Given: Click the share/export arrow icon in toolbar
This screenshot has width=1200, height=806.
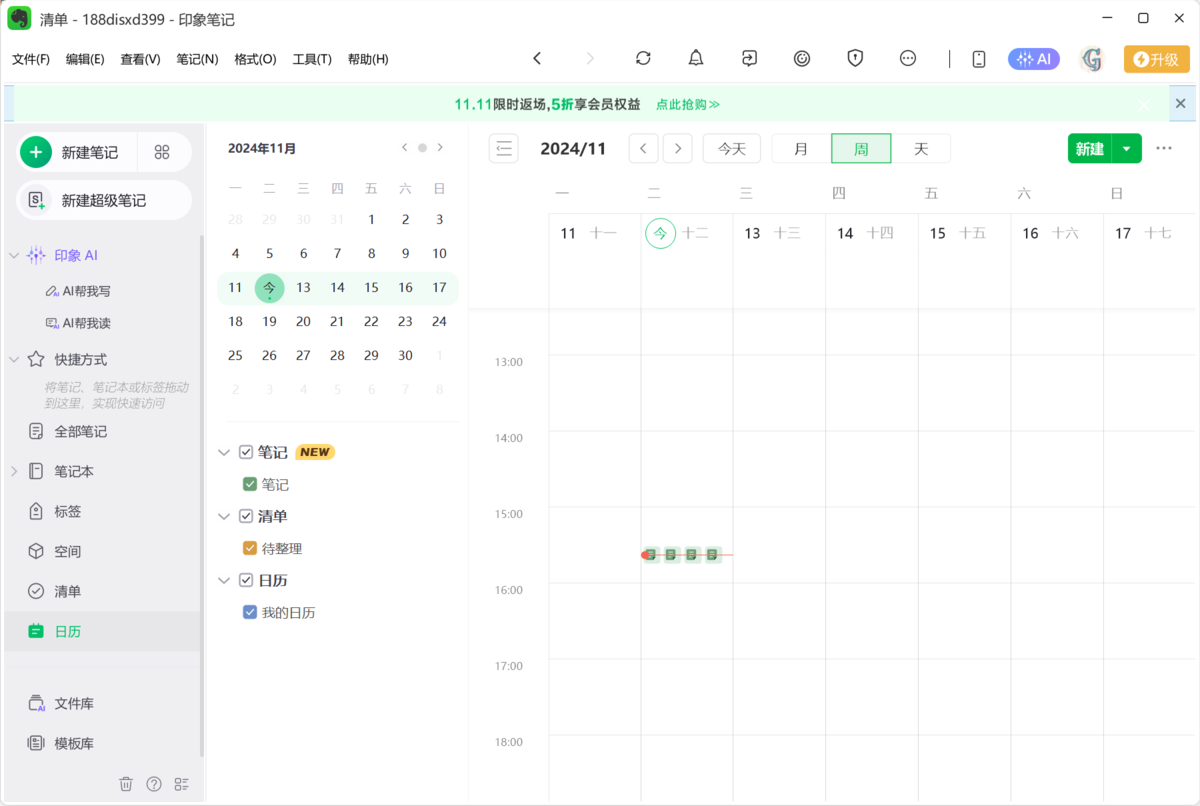Looking at the screenshot, I should point(749,59).
